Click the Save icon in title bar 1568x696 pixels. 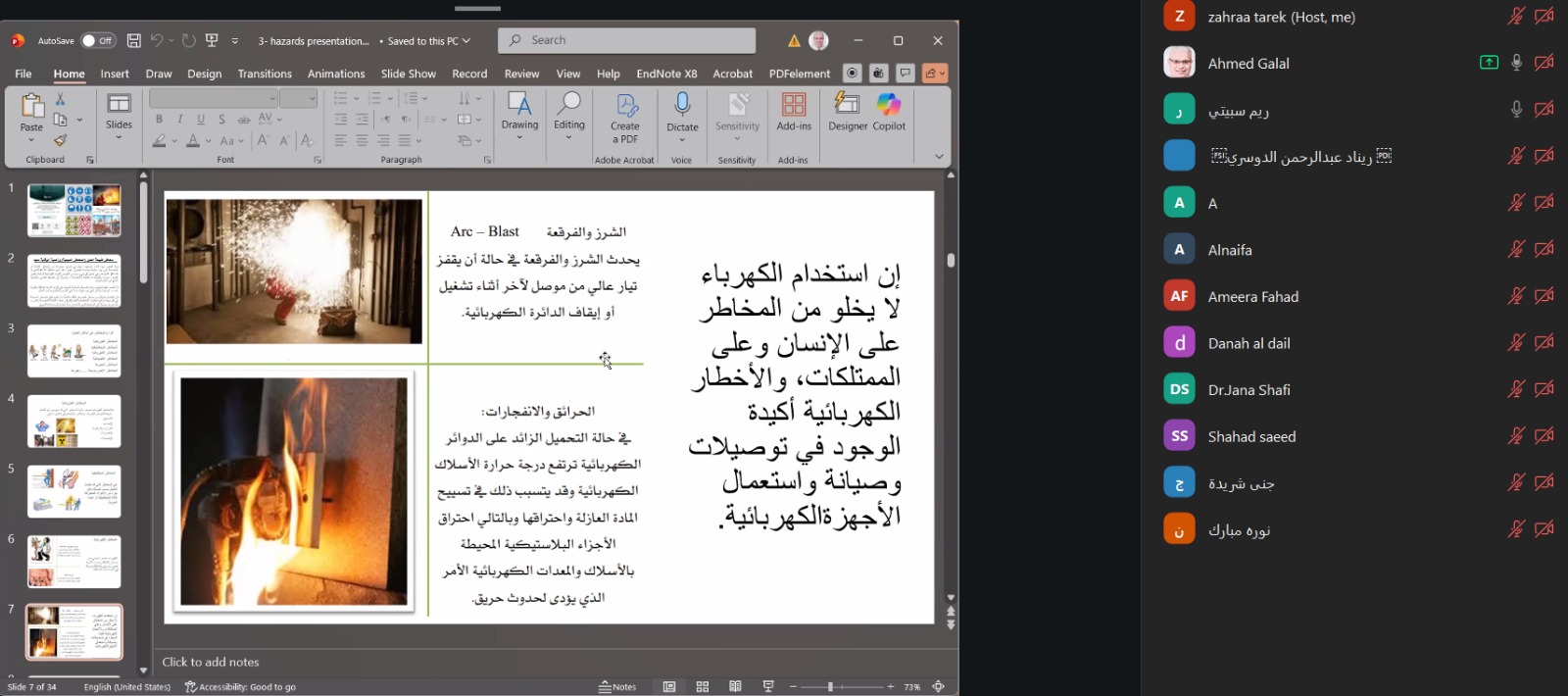click(134, 40)
